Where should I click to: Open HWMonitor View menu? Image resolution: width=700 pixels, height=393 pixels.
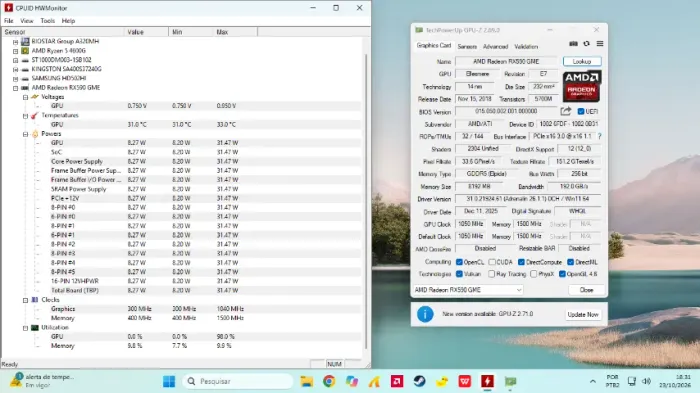pyautogui.click(x=27, y=21)
